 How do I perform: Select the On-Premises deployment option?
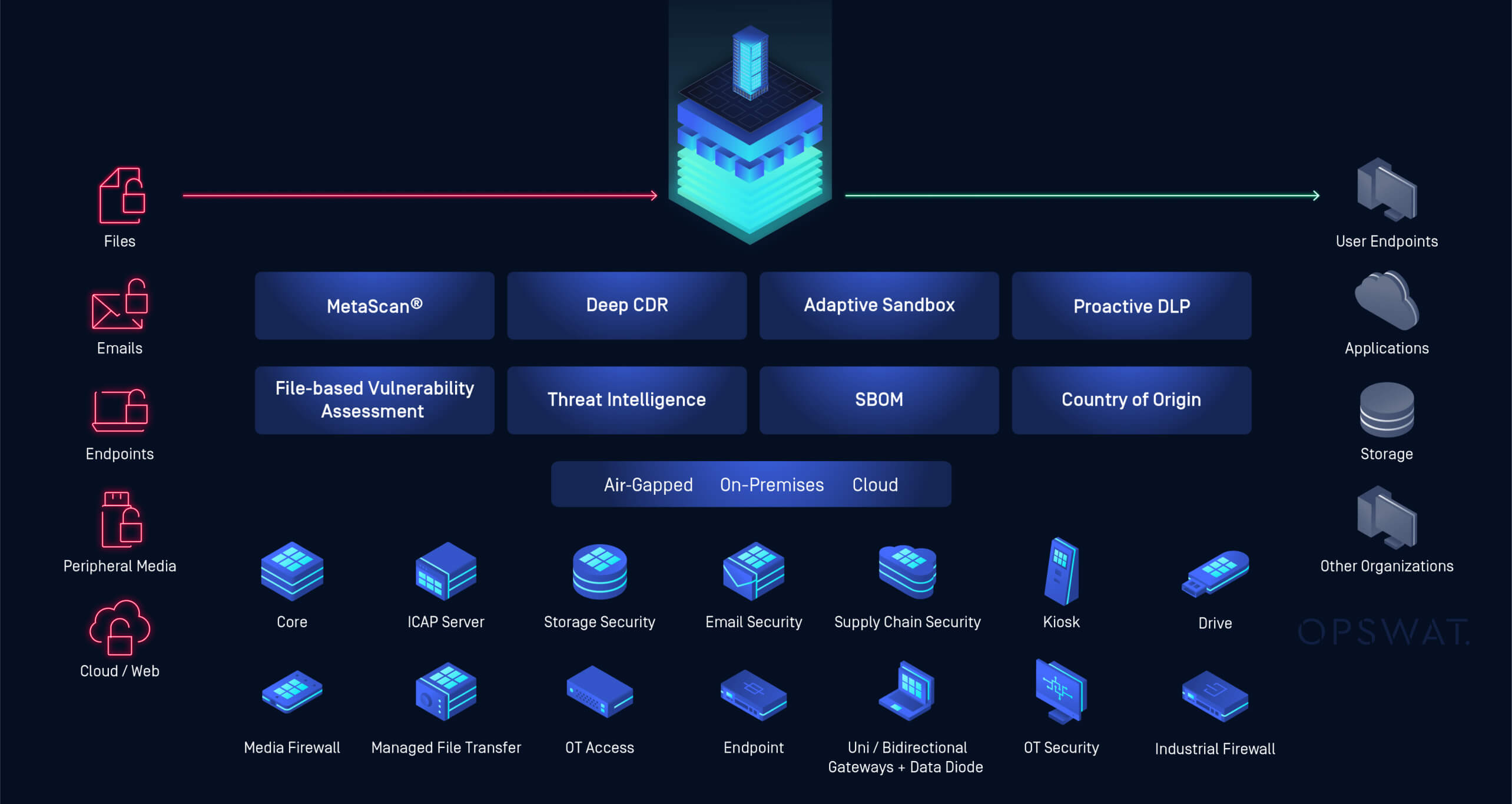tap(771, 485)
